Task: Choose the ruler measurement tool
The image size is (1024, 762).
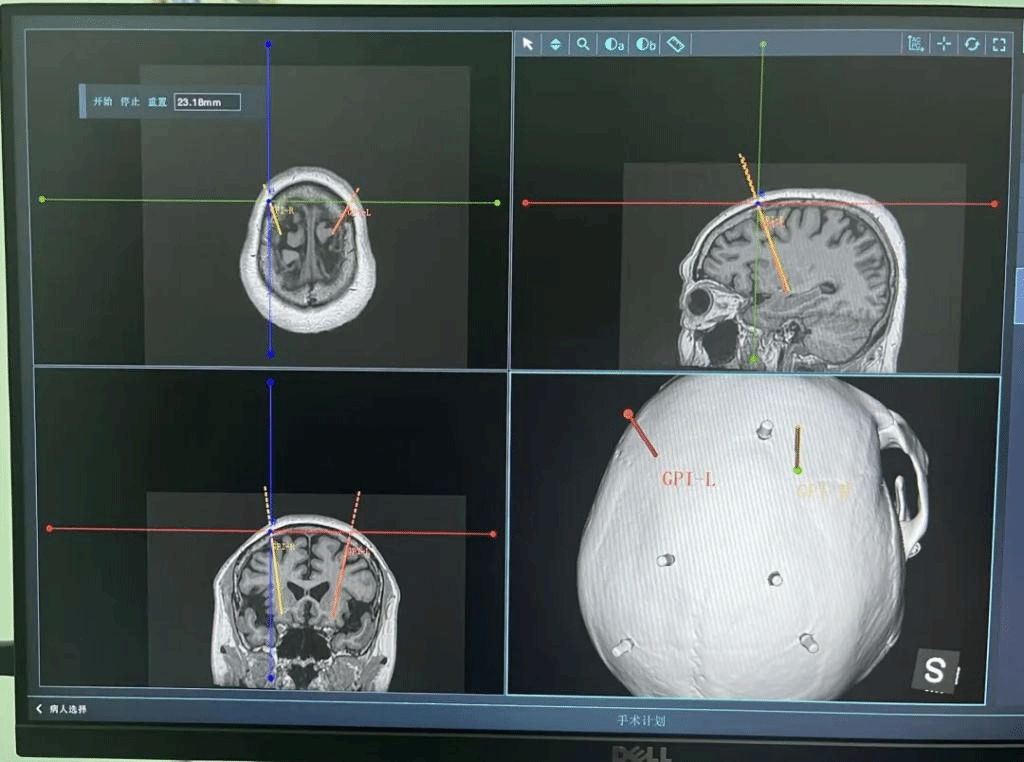Action: click(676, 44)
